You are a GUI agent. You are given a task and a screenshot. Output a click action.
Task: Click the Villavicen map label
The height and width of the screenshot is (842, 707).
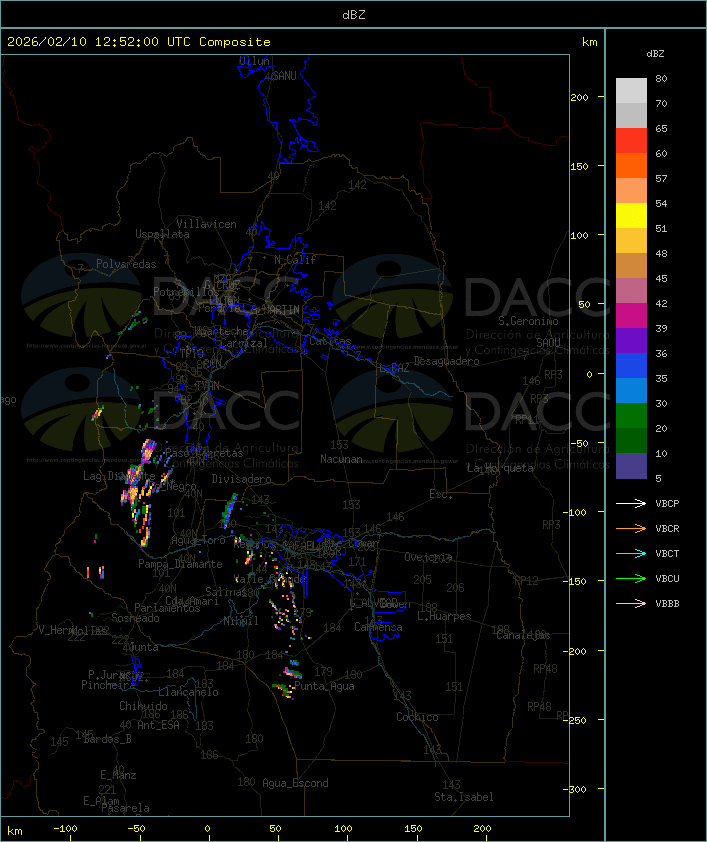[207, 224]
